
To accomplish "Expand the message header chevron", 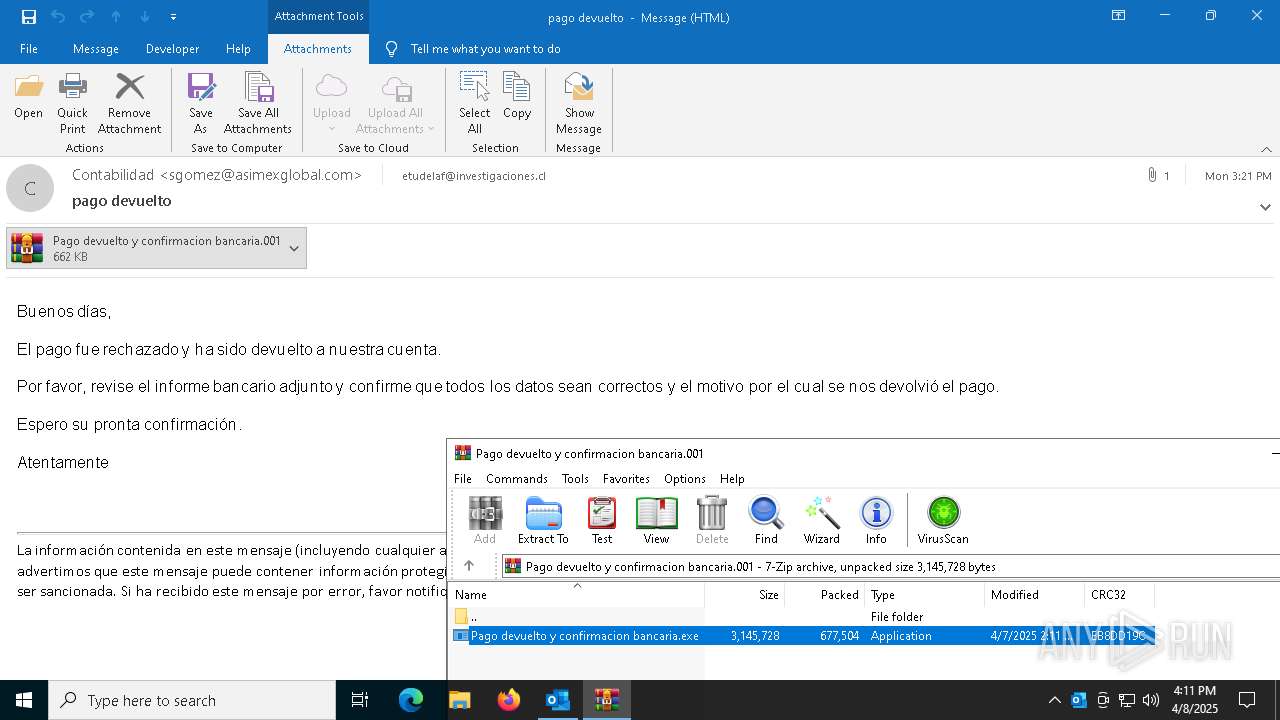I will (1265, 207).
